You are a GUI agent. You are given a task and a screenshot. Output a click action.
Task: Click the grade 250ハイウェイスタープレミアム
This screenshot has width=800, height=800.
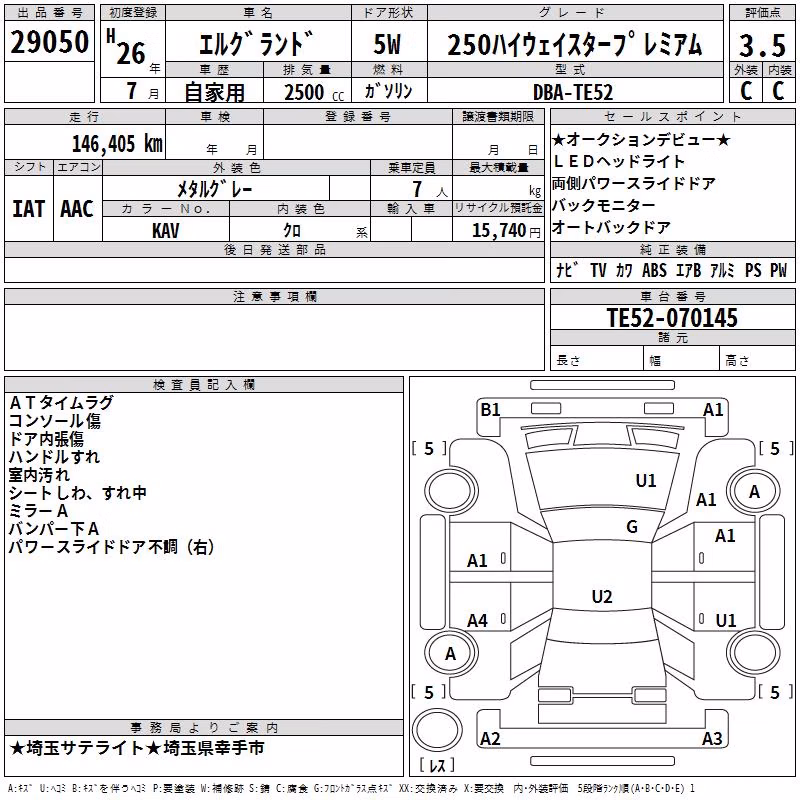point(575,44)
